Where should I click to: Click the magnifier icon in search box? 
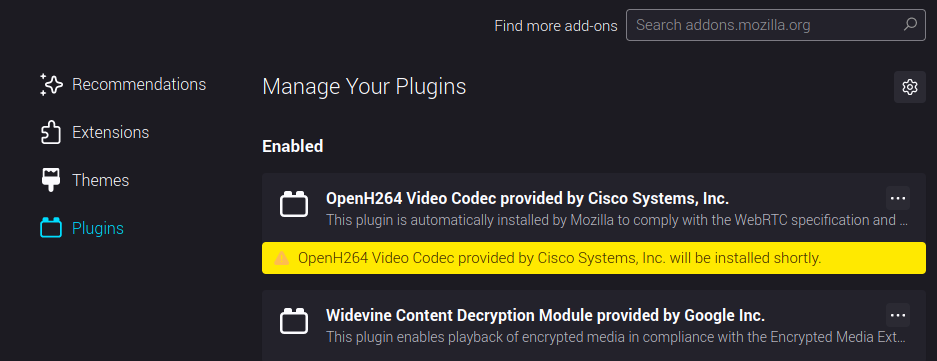point(910,25)
